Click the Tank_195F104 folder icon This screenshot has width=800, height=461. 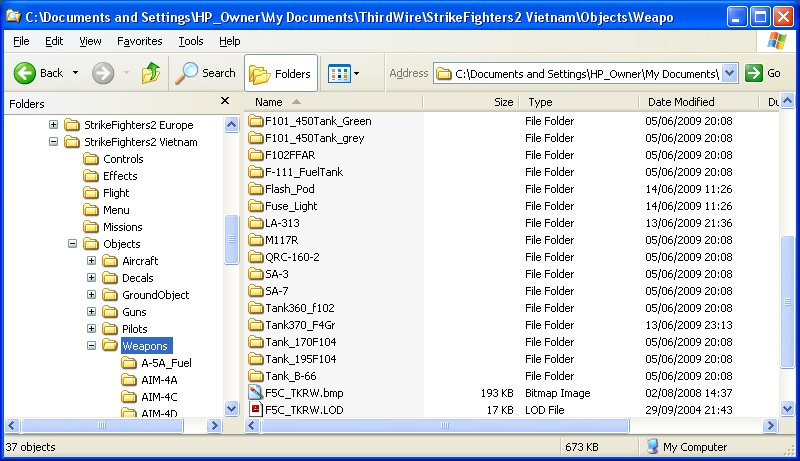[256, 359]
